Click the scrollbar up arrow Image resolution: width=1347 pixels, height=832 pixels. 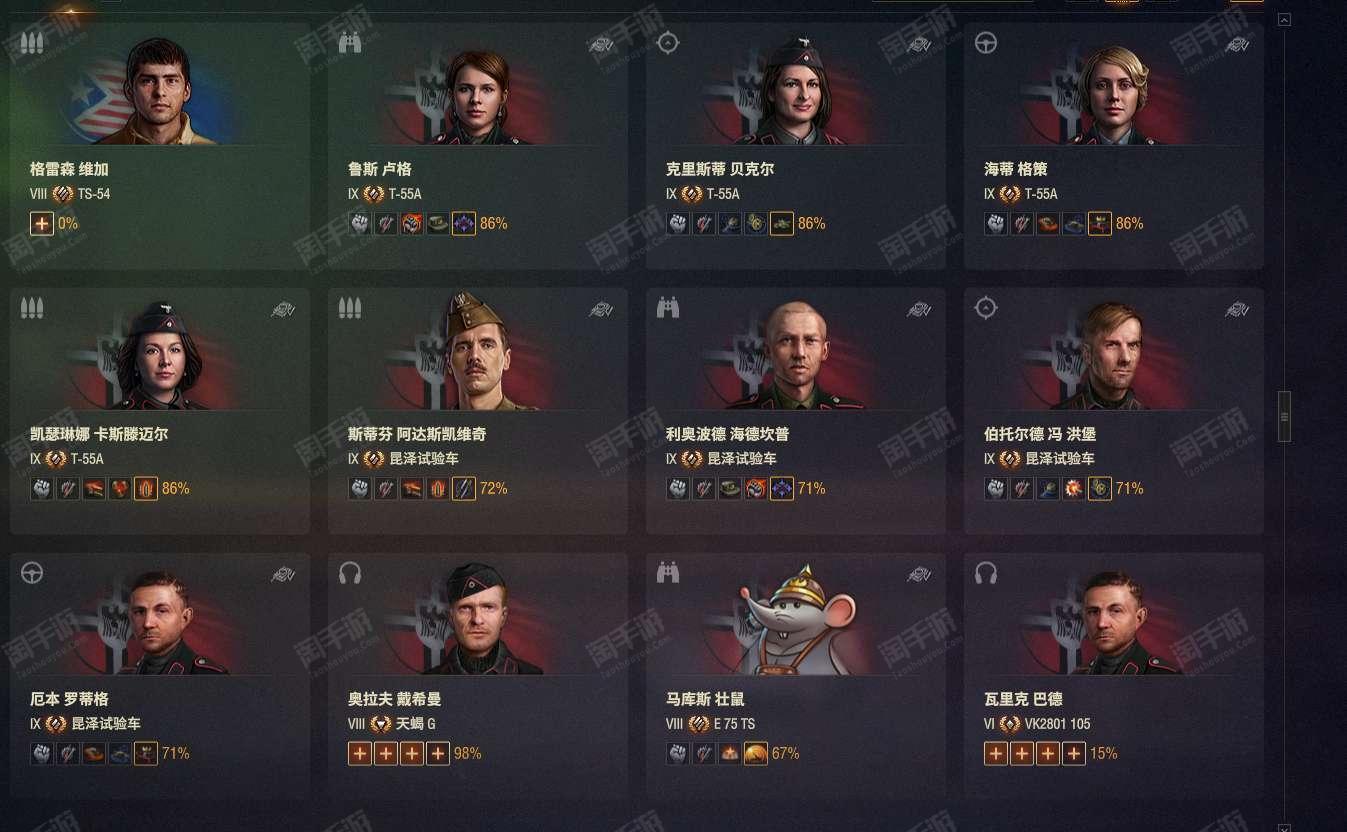[1285, 19]
